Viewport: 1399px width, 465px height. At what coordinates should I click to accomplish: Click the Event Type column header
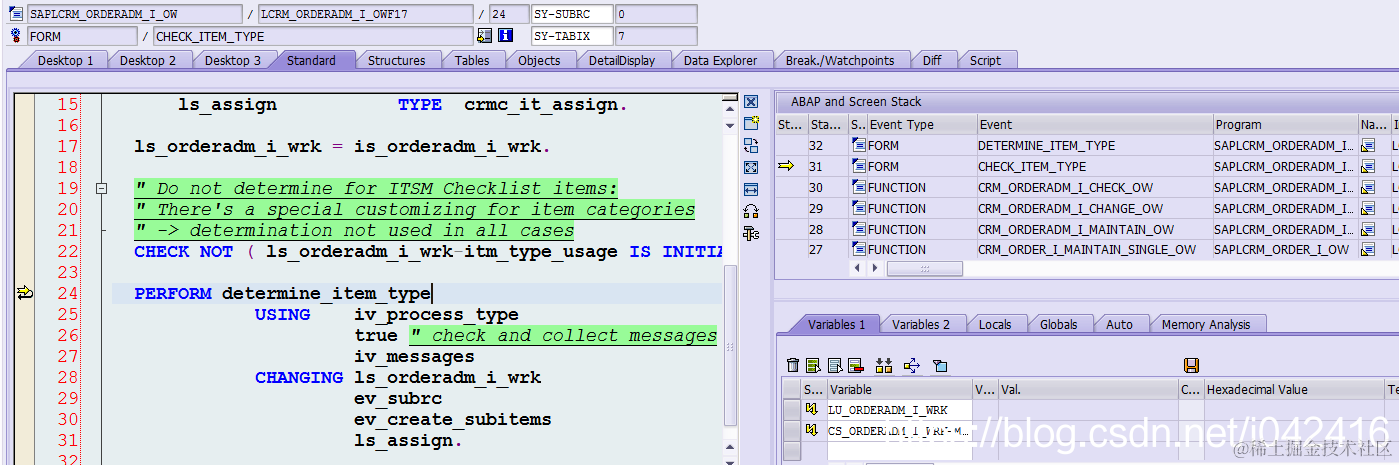point(921,125)
